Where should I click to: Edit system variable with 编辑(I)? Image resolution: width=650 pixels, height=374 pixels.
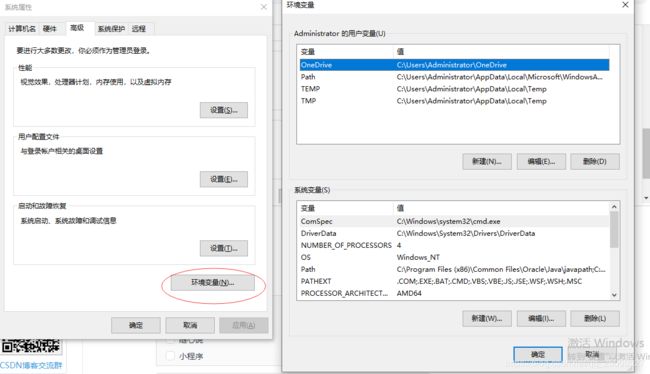pyautogui.click(x=541, y=318)
